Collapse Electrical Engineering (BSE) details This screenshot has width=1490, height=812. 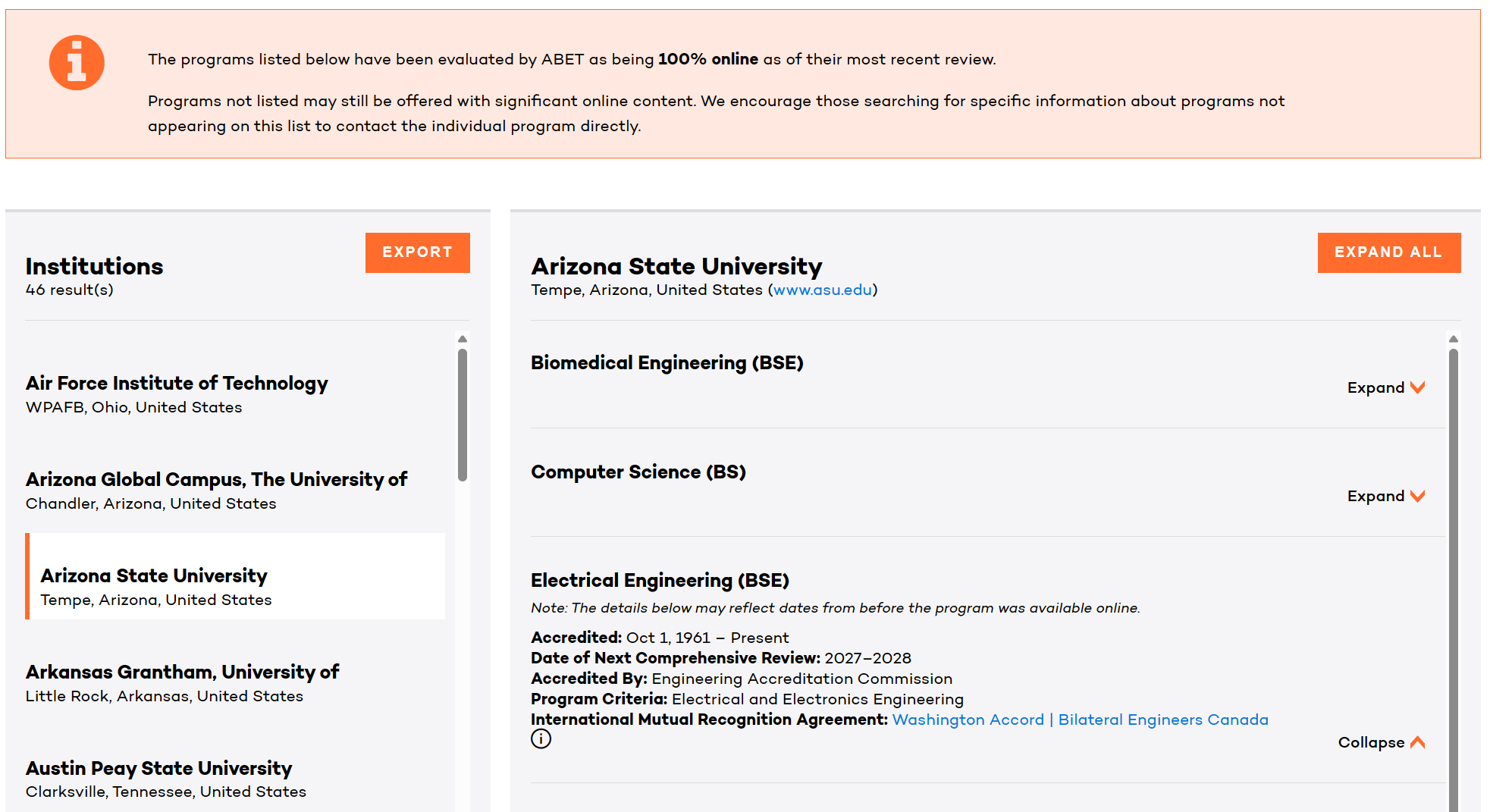(x=1381, y=742)
